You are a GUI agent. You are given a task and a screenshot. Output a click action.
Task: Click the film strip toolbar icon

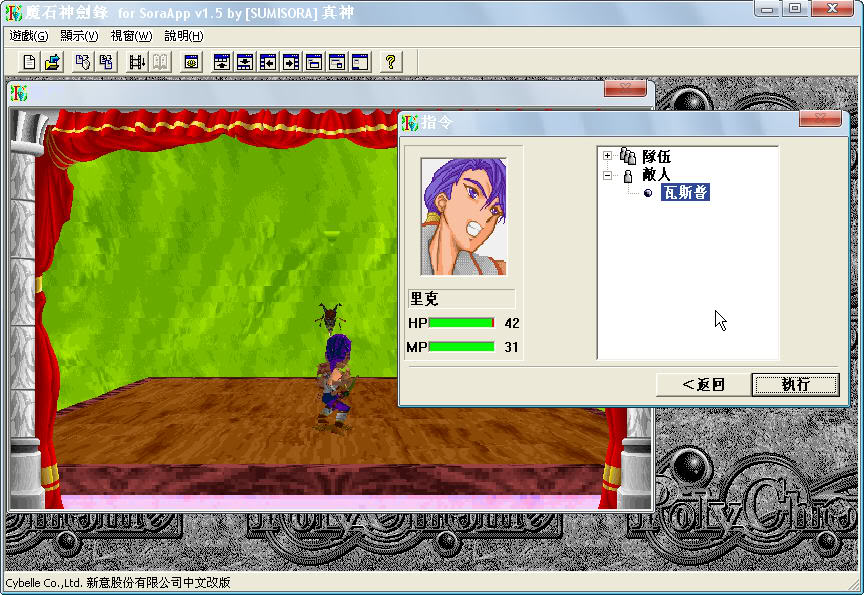(137, 62)
